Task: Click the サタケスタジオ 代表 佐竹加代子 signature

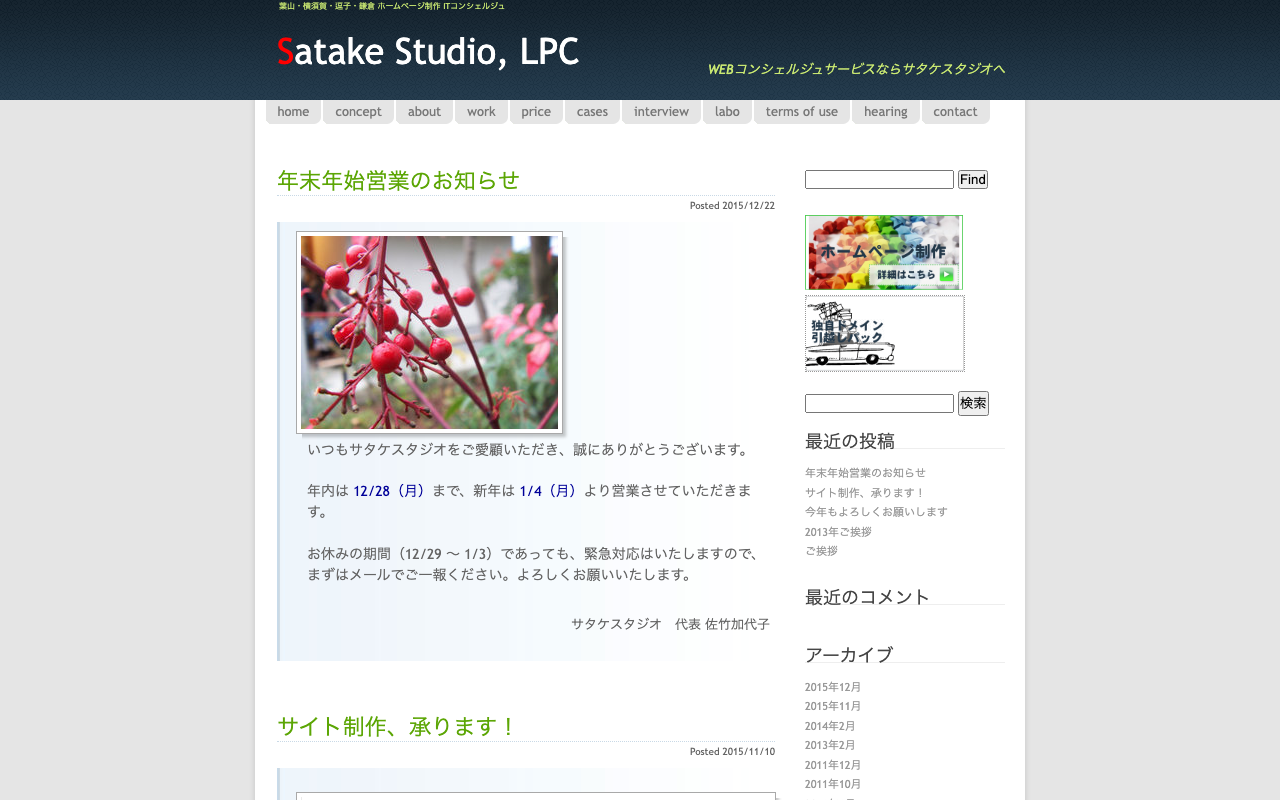Action: coord(670,624)
